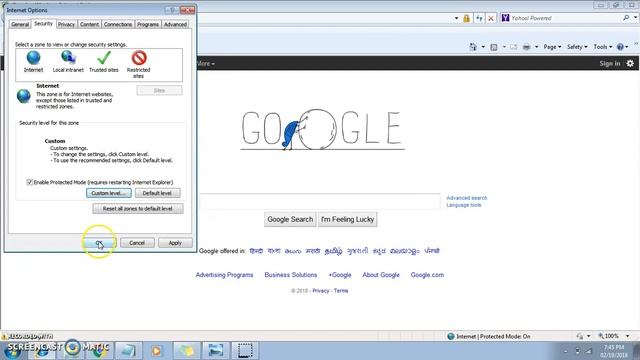This screenshot has height=360, width=640.
Task: Click the blue Help icon in command bar
Action: (x=620, y=47)
